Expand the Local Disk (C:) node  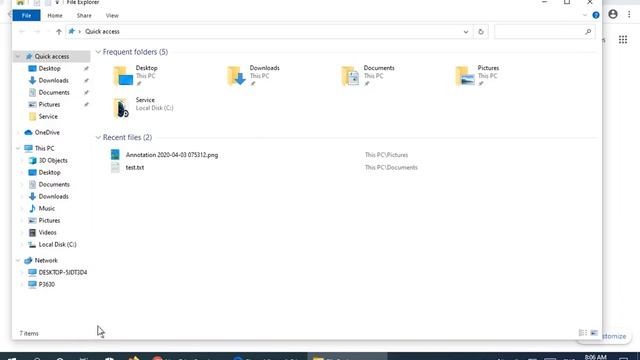22,244
